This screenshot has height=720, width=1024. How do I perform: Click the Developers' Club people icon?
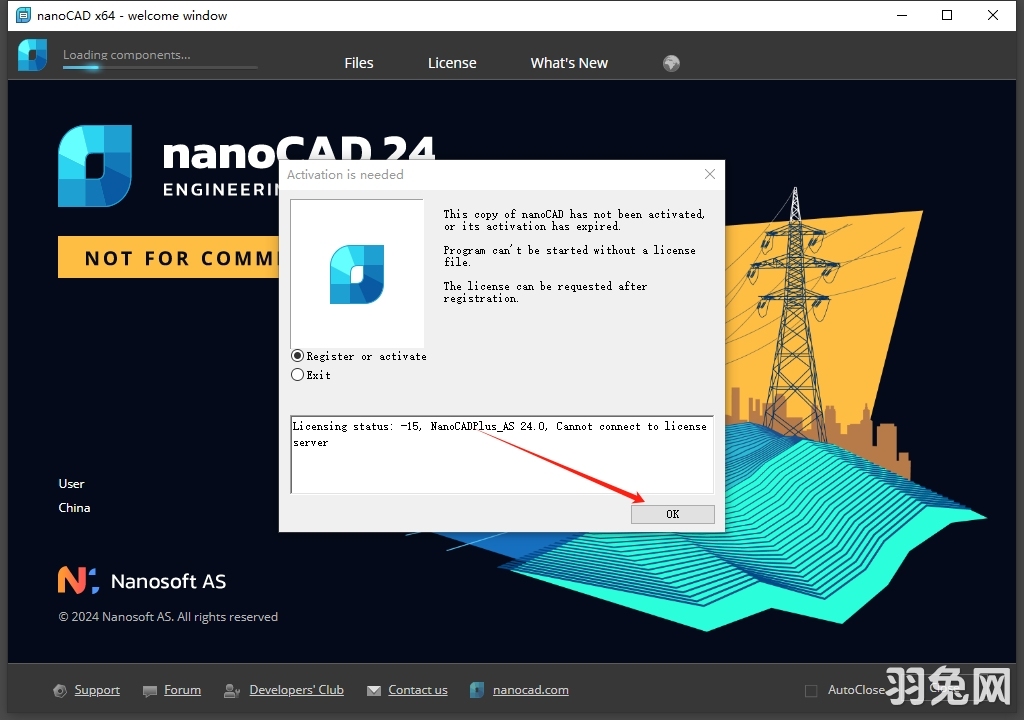(x=231, y=690)
